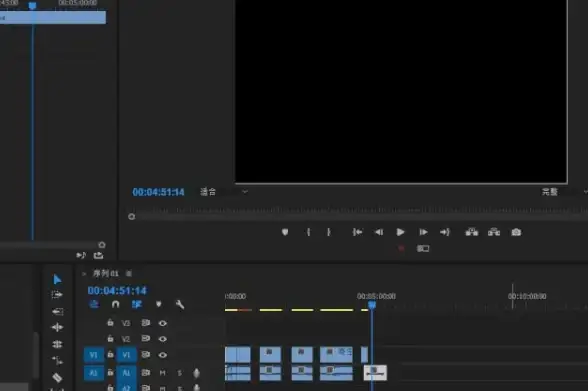Click the Mark Out button

pos(329,232)
